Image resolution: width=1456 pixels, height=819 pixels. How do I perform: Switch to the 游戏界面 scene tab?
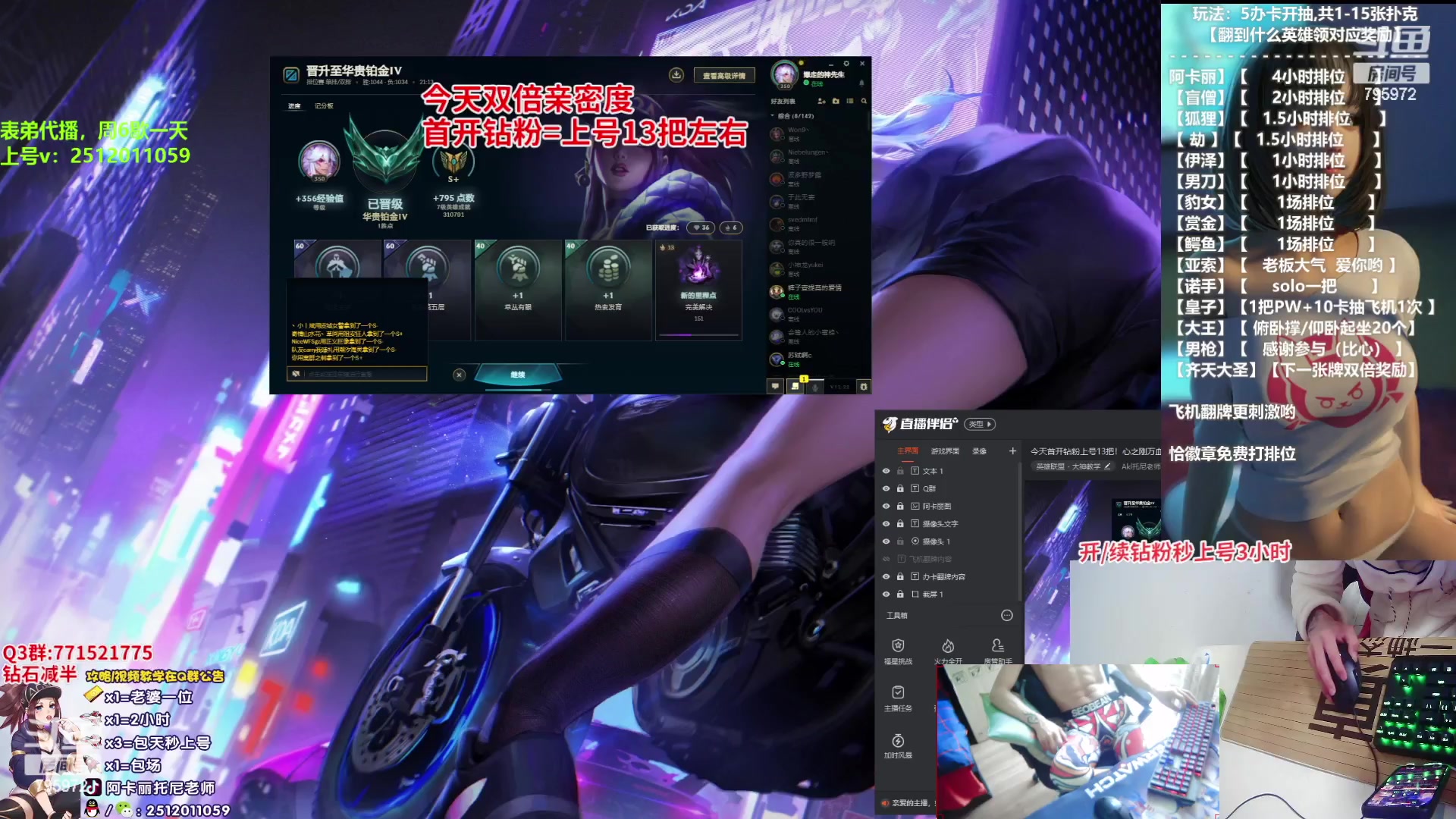[x=945, y=451]
